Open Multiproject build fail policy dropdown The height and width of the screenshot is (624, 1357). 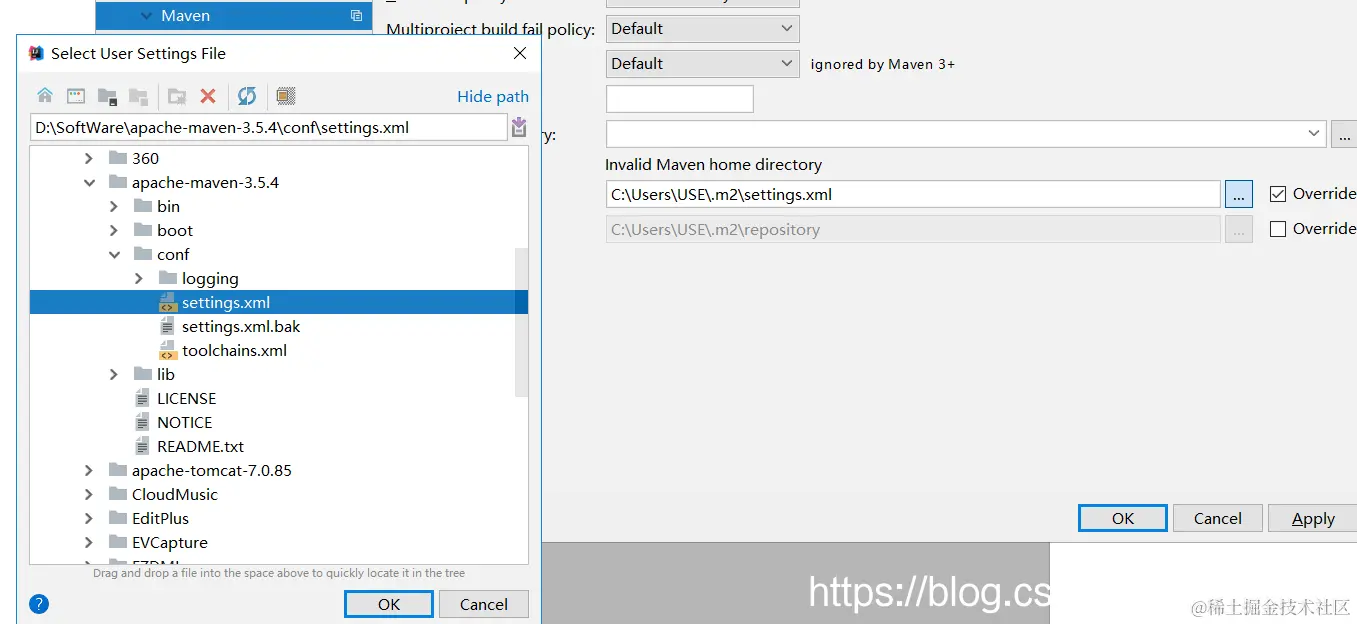703,29
